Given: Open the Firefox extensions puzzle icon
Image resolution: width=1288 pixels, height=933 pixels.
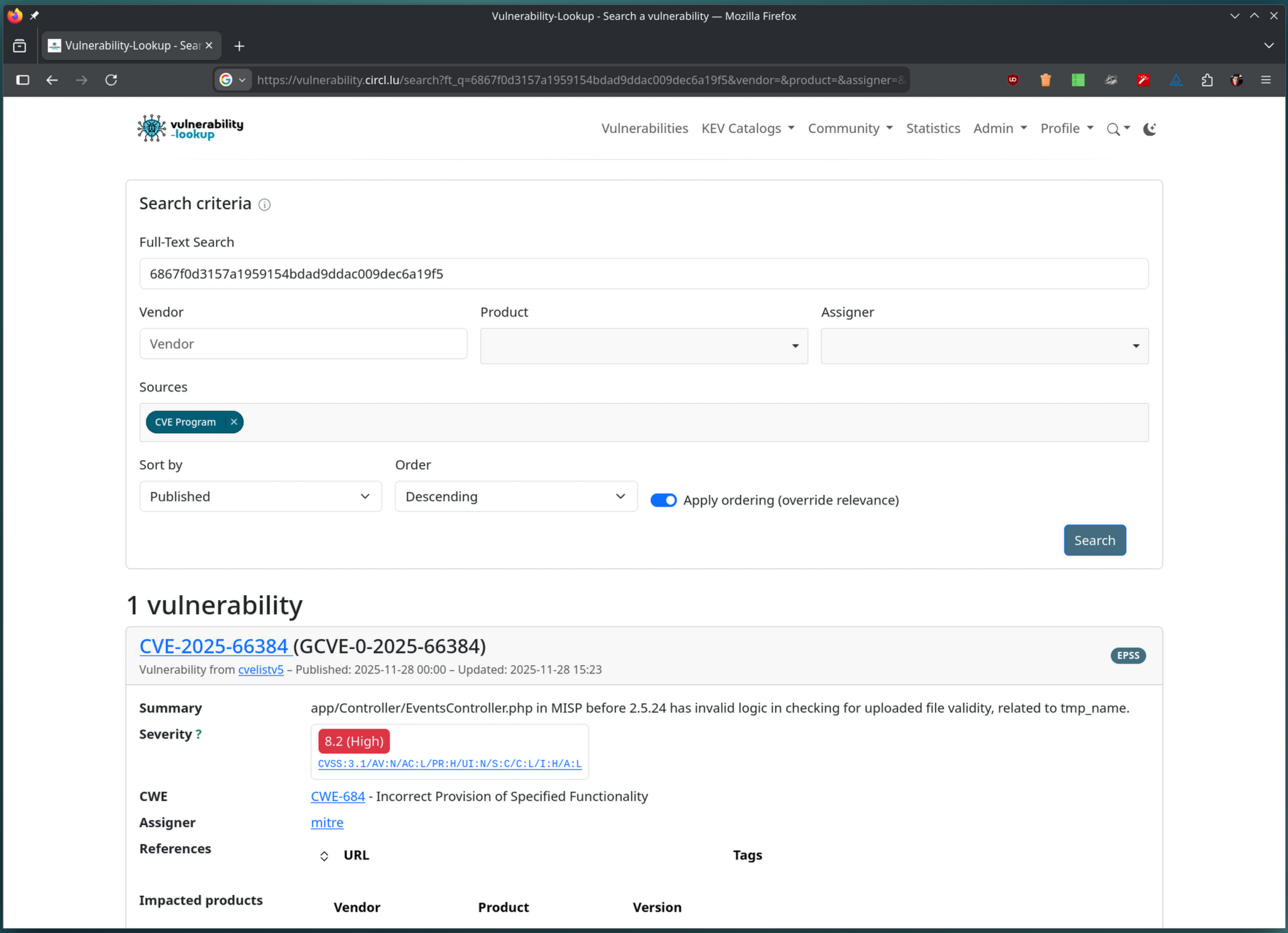Looking at the screenshot, I should (1207, 80).
